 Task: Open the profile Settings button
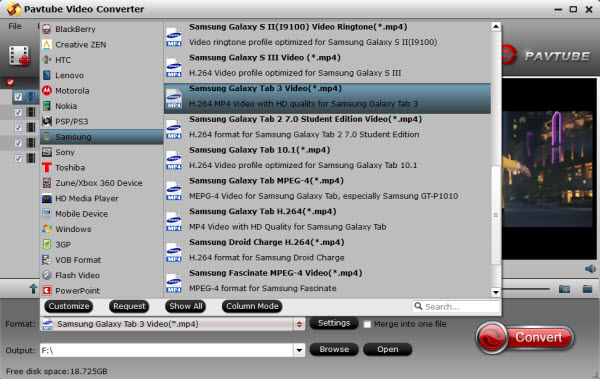point(334,323)
